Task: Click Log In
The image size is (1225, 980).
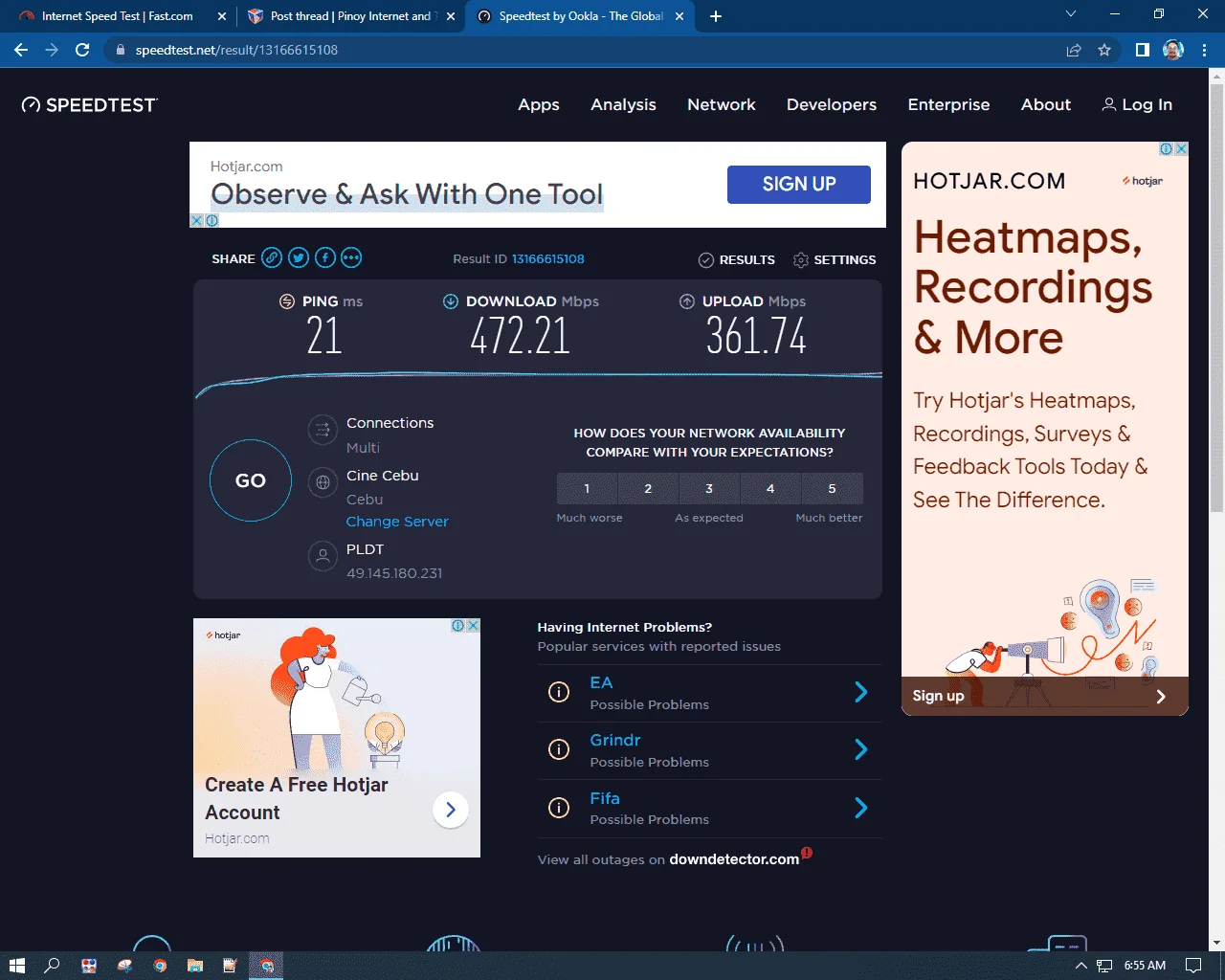Action: click(1137, 104)
